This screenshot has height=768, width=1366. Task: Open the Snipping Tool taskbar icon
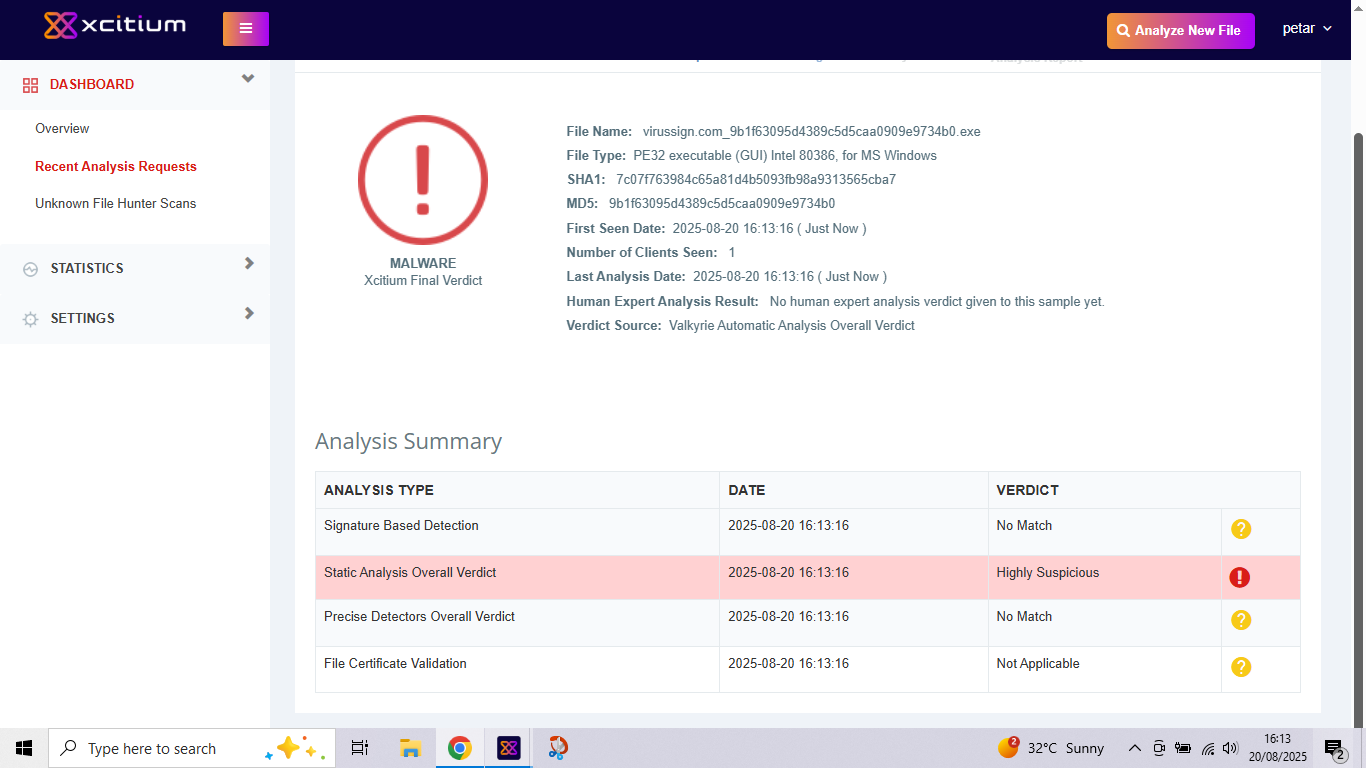coord(558,748)
